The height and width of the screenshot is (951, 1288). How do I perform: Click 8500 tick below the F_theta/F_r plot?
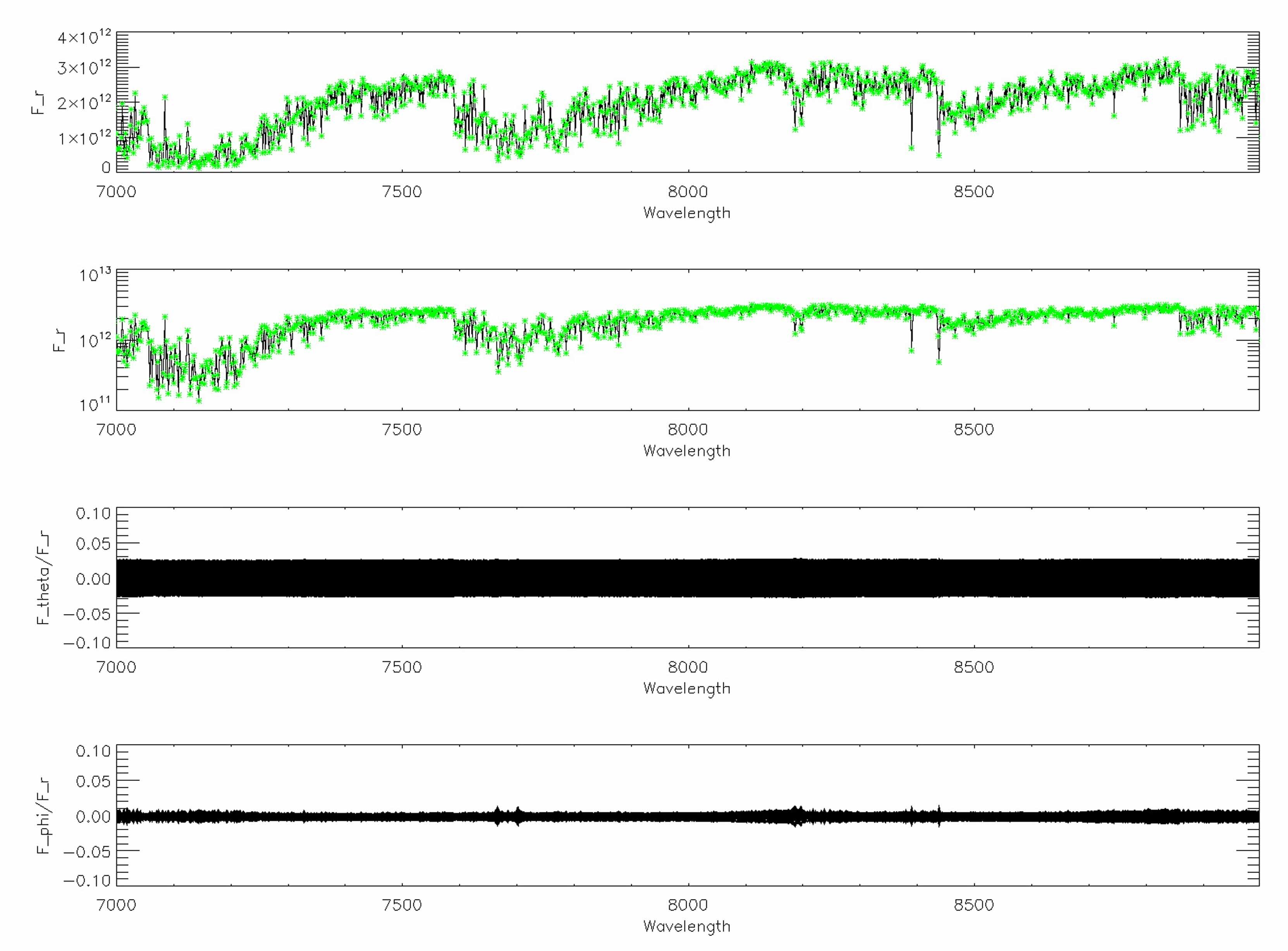pos(974,668)
